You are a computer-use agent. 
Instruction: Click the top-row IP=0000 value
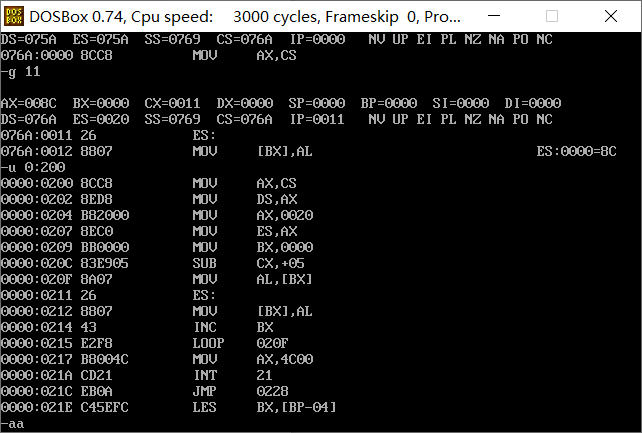[317, 39]
